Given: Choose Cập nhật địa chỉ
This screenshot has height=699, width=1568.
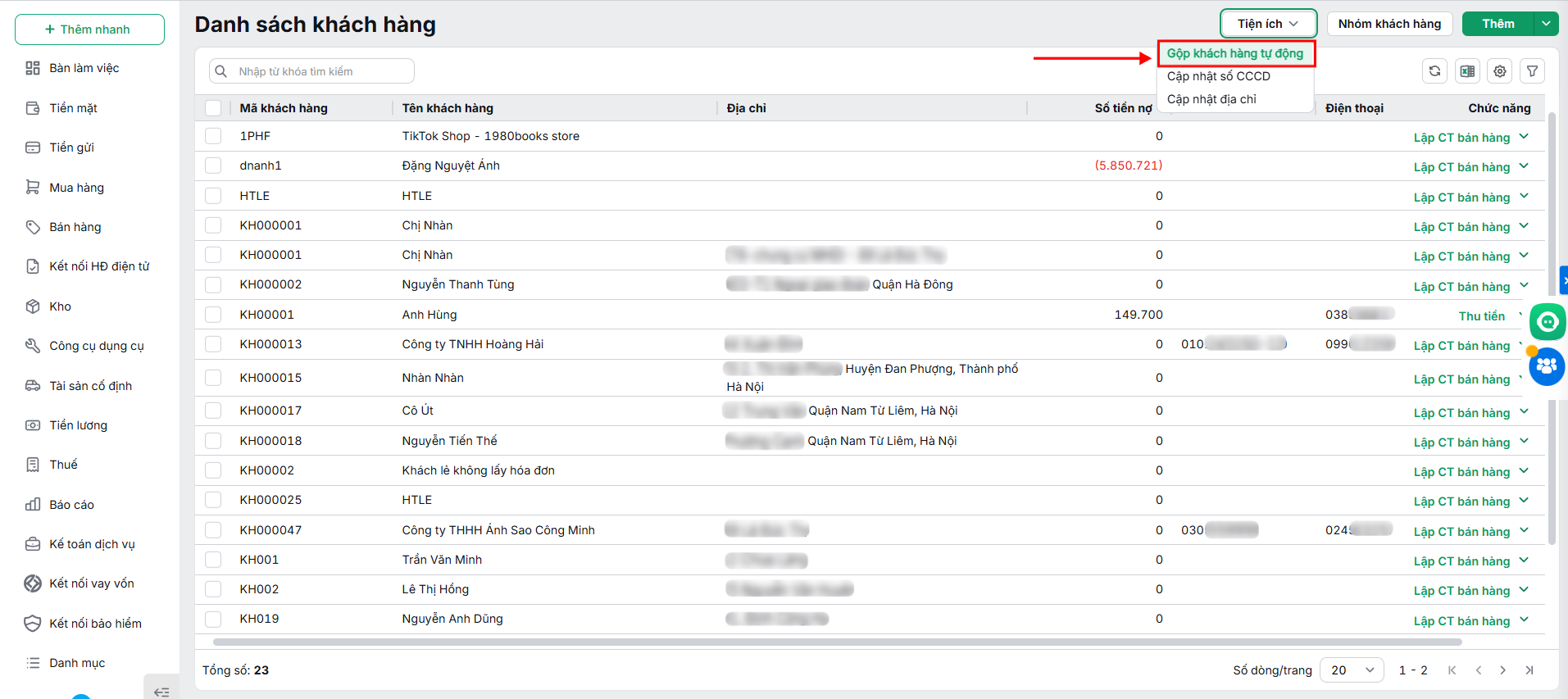Looking at the screenshot, I should tap(1211, 99).
